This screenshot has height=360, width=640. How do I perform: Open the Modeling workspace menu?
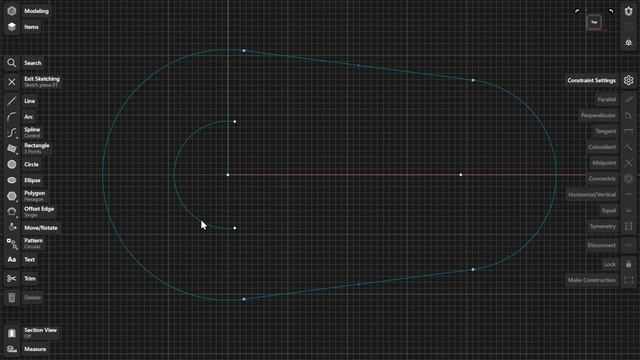[x=12, y=11]
